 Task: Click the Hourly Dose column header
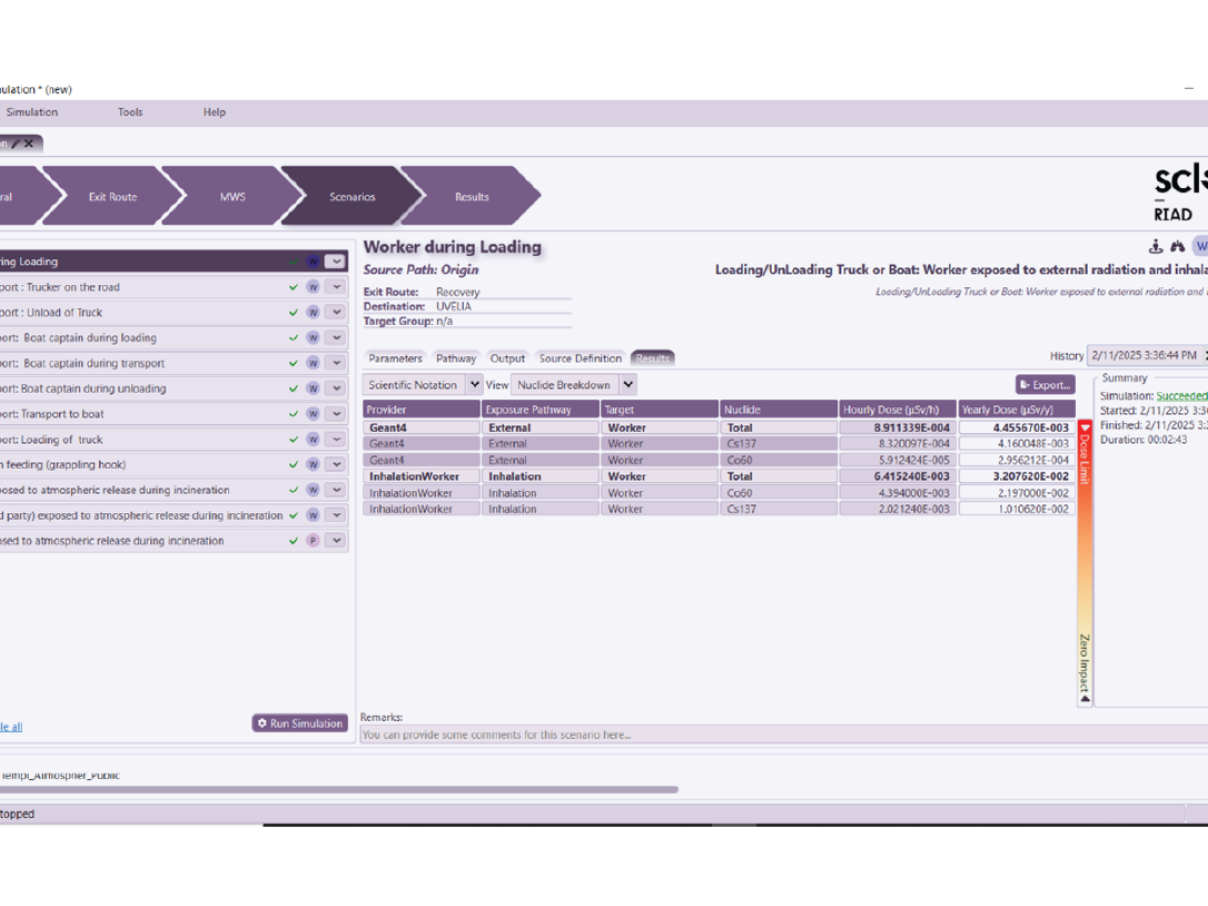(x=898, y=410)
